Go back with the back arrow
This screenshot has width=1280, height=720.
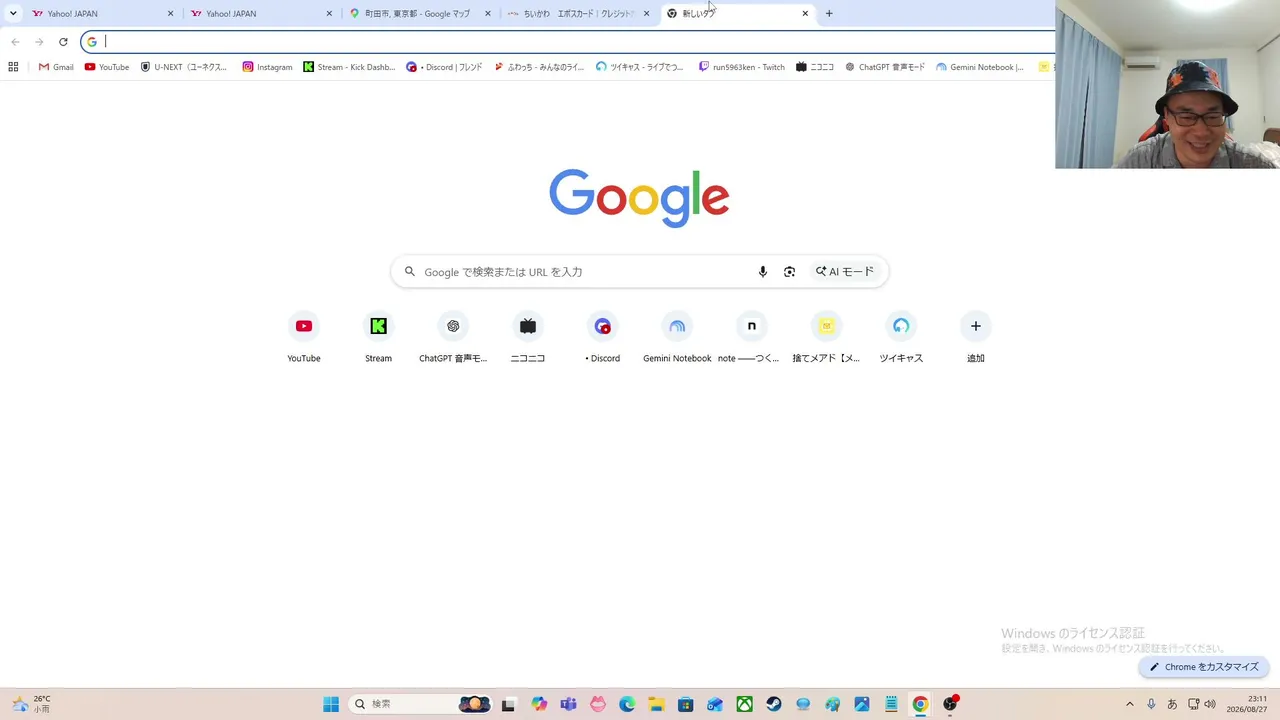(x=15, y=42)
